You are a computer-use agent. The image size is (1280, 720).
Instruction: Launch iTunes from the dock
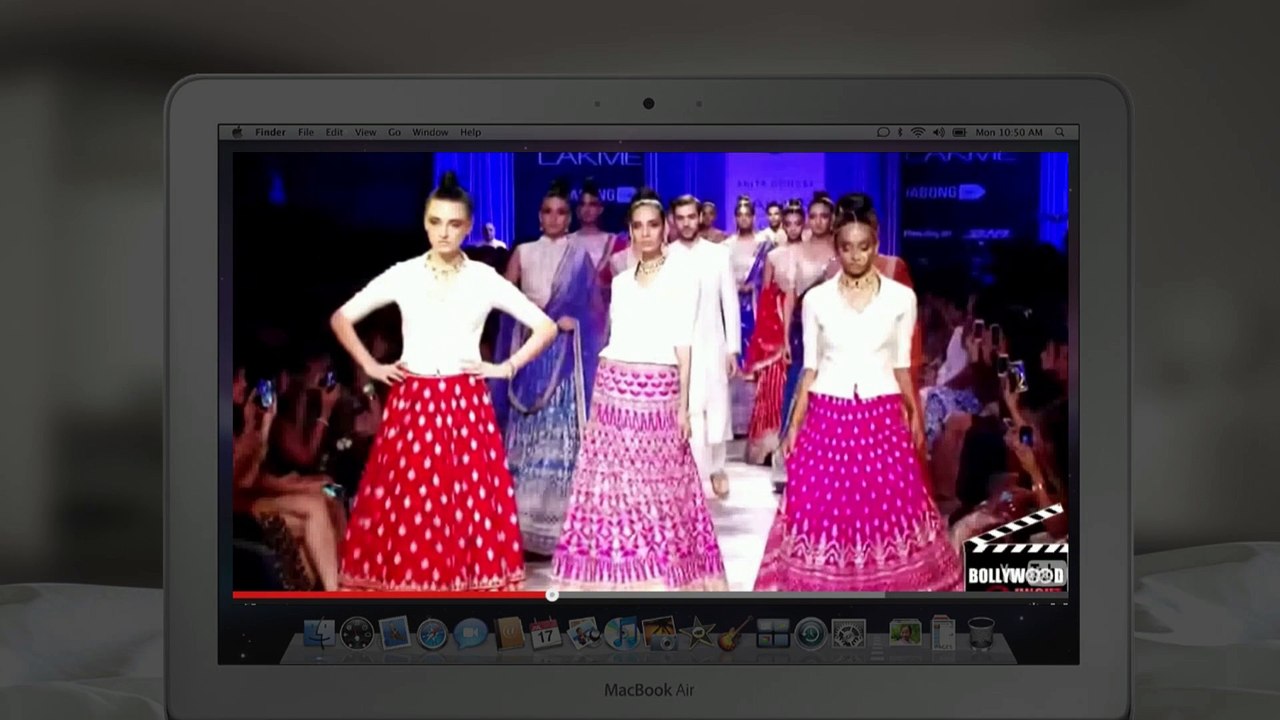point(621,633)
